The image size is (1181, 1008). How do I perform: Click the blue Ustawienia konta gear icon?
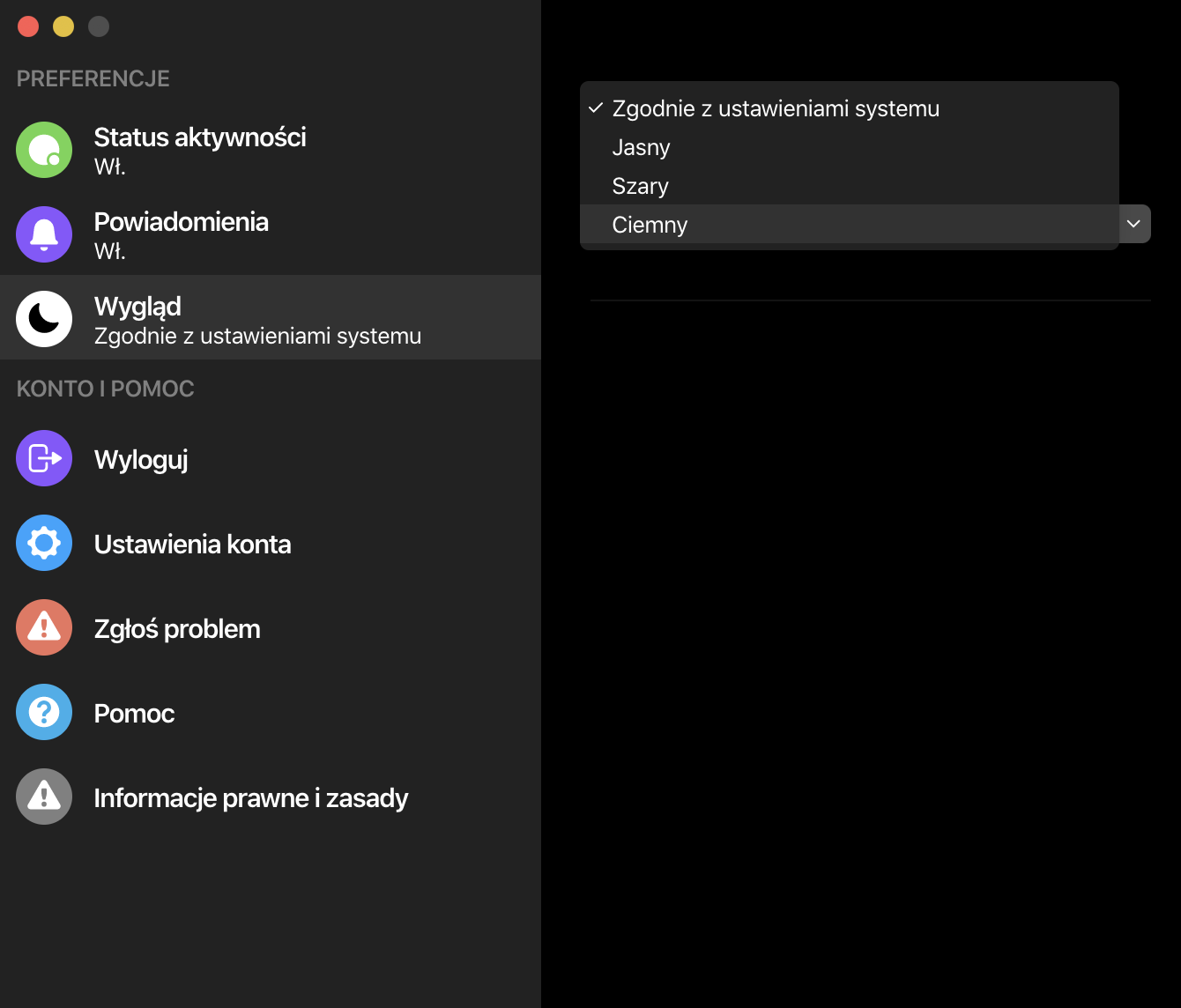(44, 543)
